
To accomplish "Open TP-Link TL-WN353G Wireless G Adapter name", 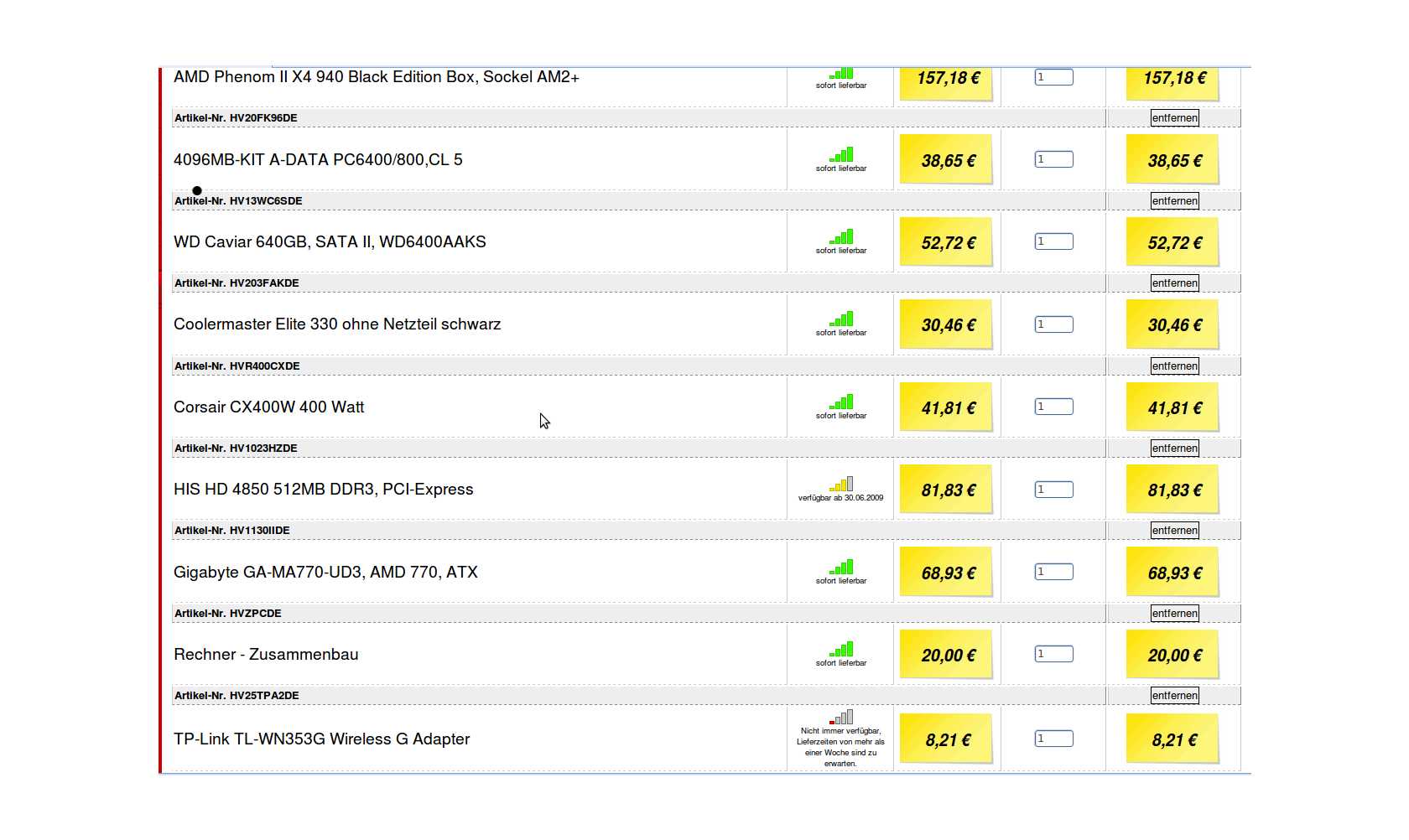I will (322, 739).
